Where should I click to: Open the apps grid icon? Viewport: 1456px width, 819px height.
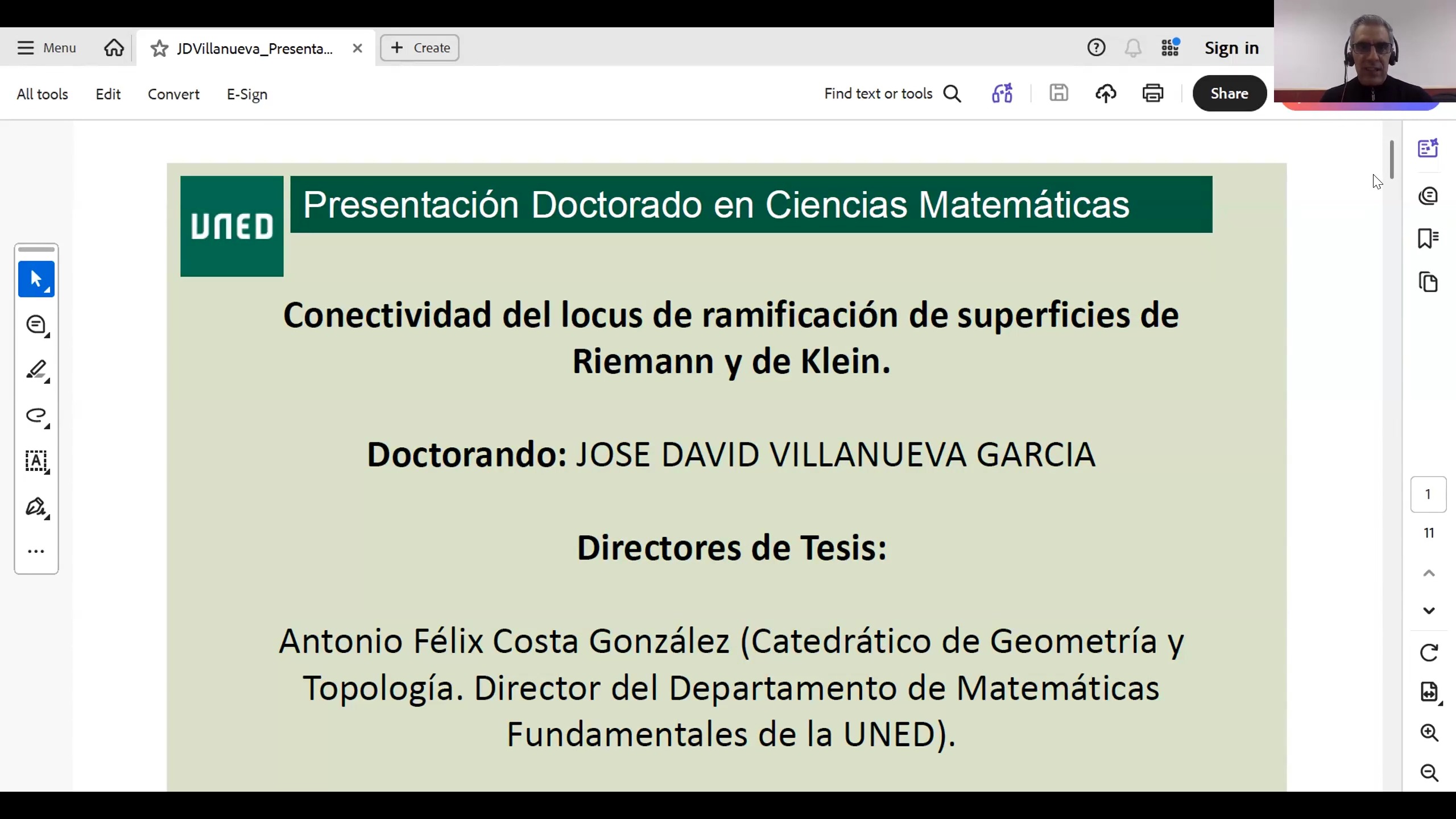[x=1170, y=48]
